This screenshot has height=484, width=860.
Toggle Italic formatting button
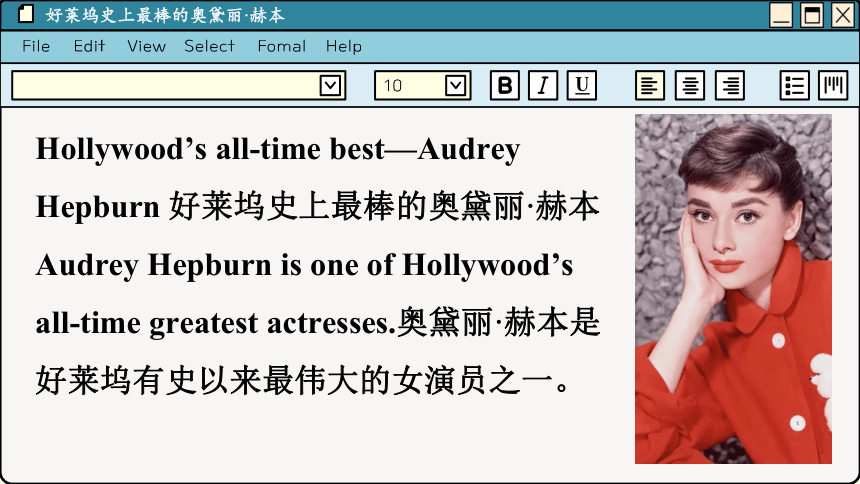pyautogui.click(x=543, y=85)
